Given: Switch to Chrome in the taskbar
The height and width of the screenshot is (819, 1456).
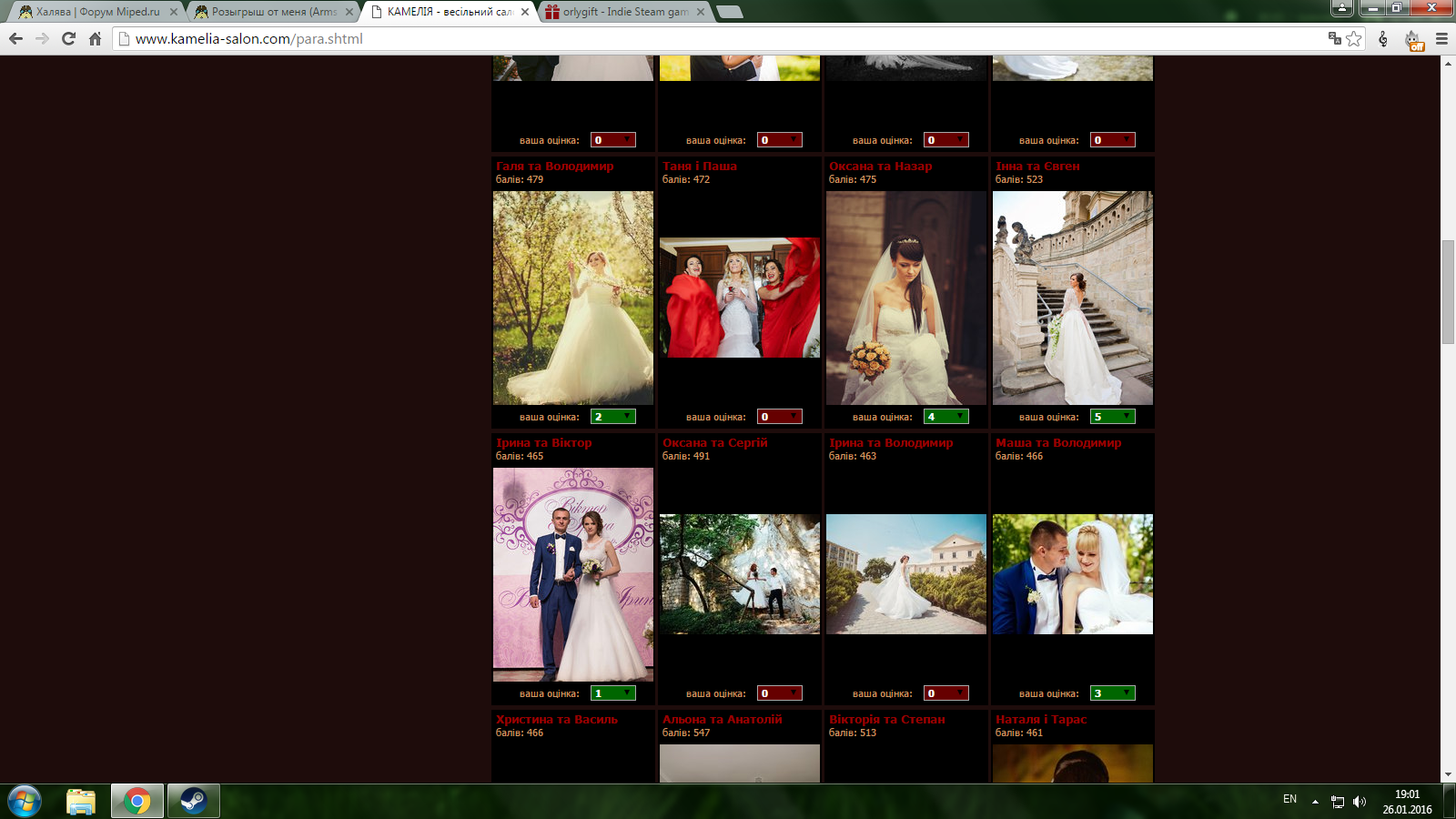Looking at the screenshot, I should coord(137,801).
